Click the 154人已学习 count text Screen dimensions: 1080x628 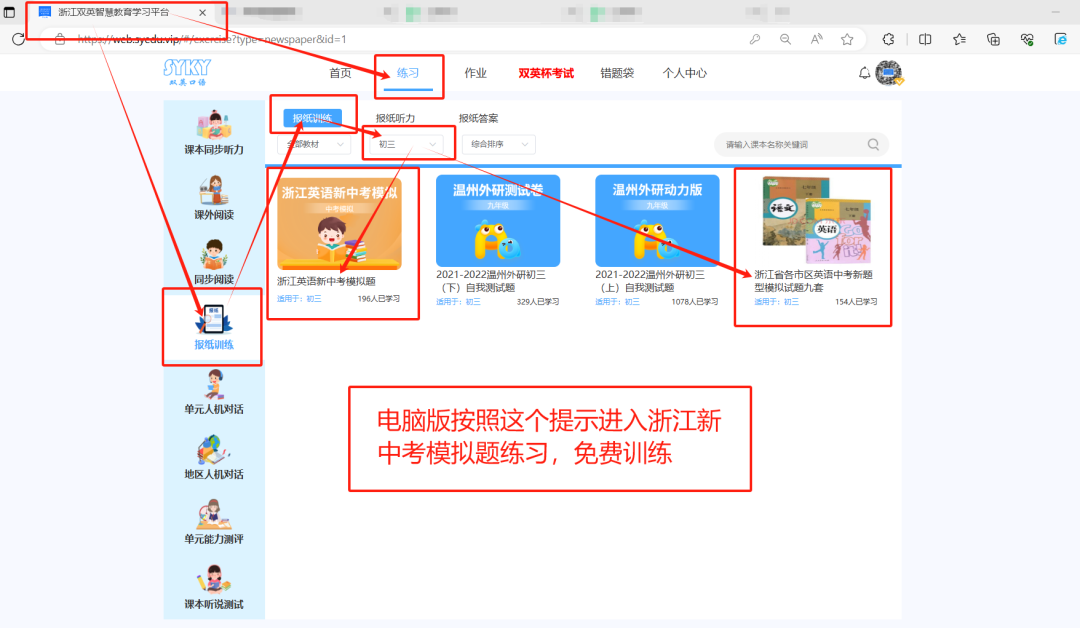point(855,302)
